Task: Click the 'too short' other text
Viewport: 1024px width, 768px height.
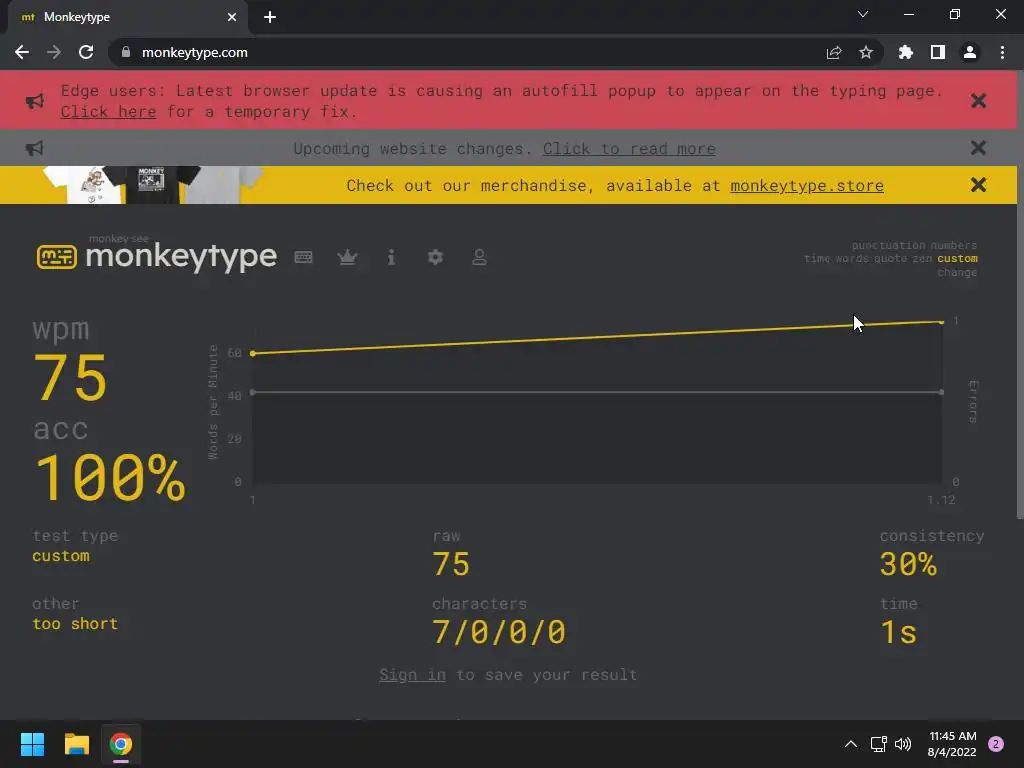Action: click(75, 624)
